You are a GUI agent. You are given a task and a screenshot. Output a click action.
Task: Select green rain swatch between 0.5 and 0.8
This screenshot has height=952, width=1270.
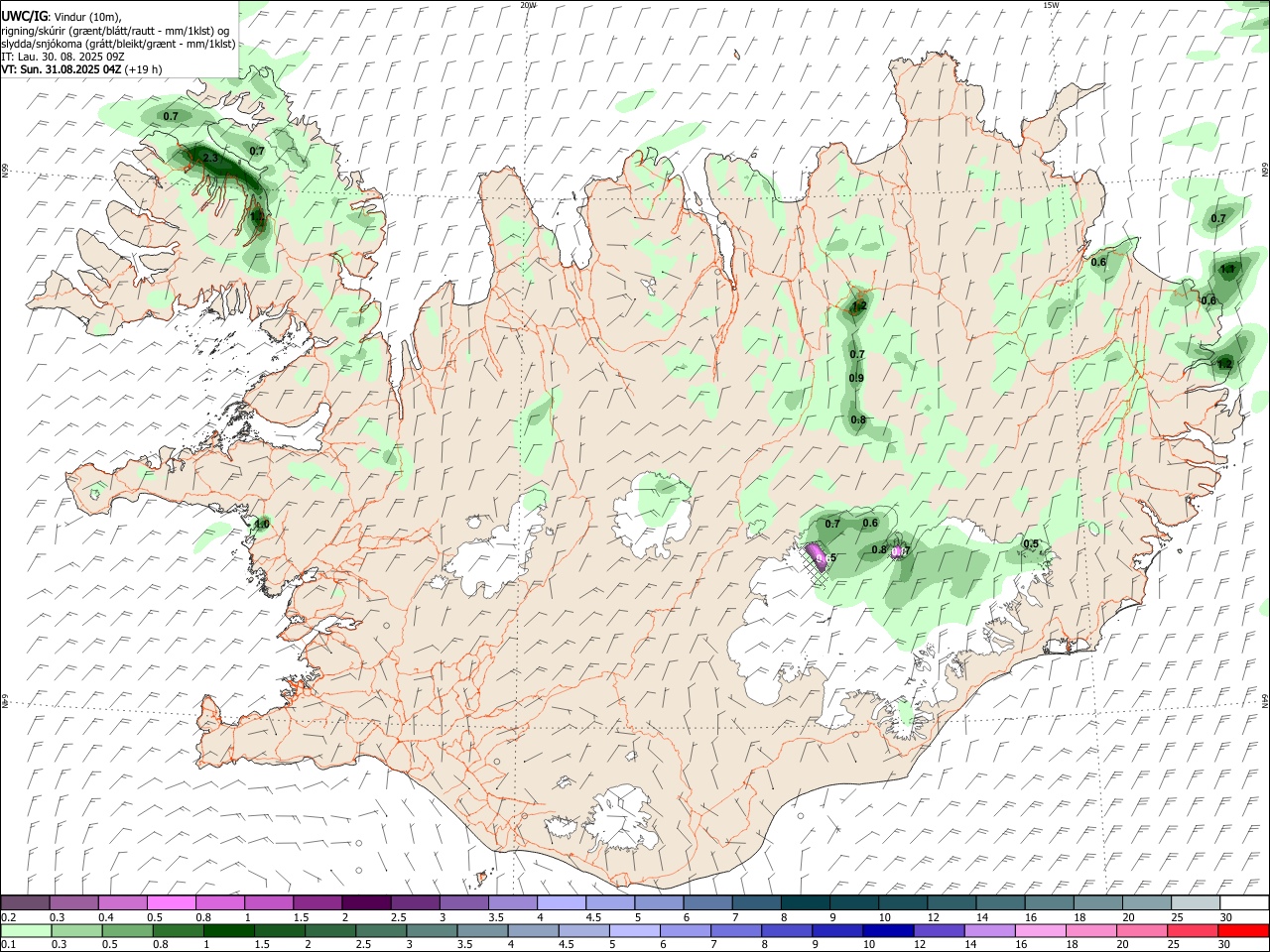pyautogui.click(x=127, y=930)
